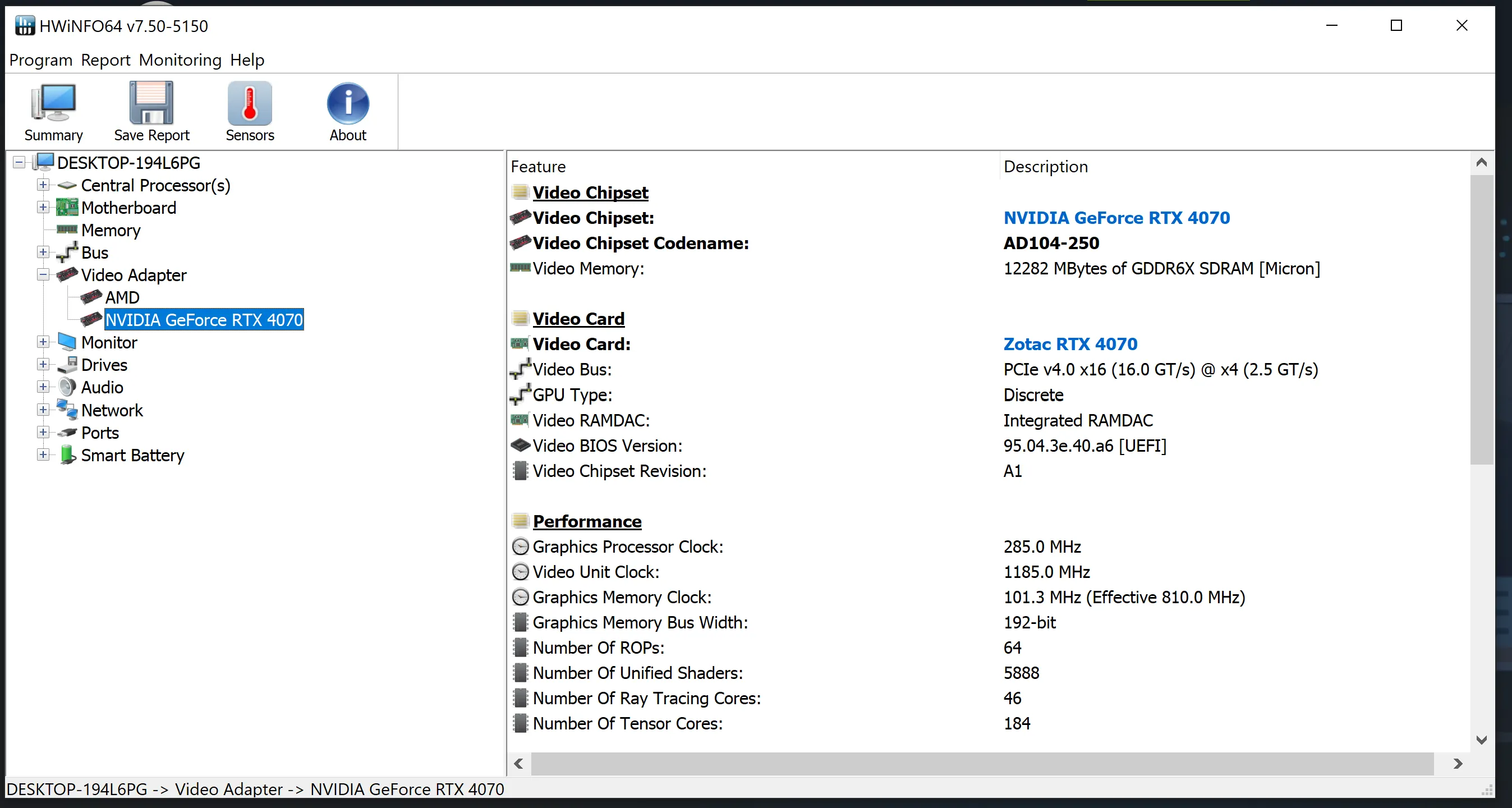Expand the Ports node
This screenshot has height=808, width=1512.
(43, 432)
